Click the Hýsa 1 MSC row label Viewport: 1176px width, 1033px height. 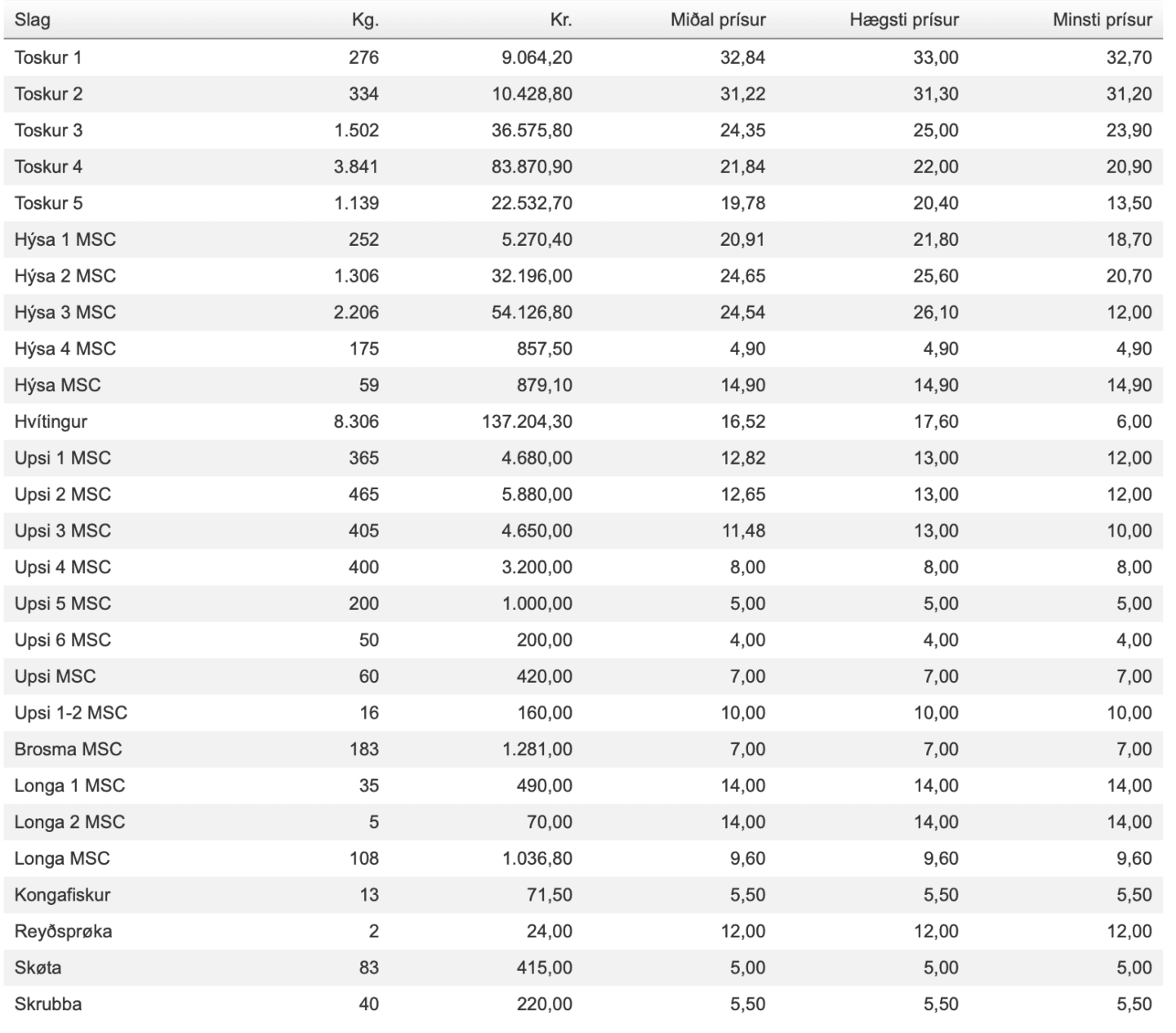[x=65, y=239]
